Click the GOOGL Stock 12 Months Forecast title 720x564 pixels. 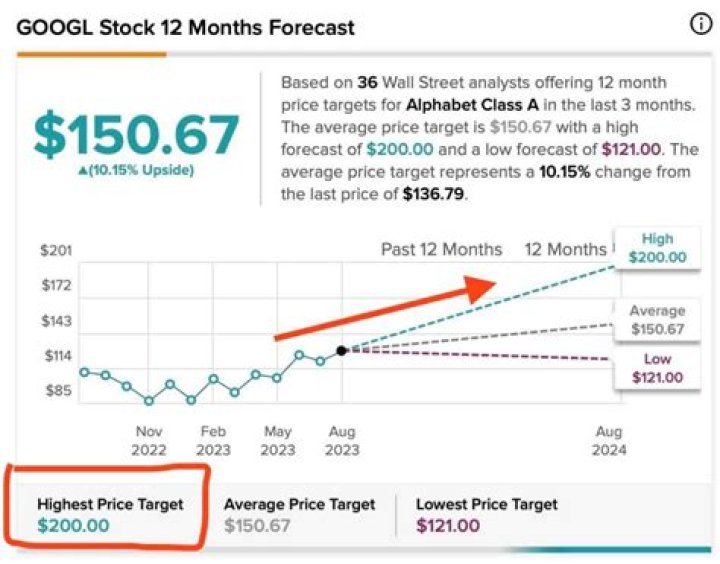[x=186, y=27]
